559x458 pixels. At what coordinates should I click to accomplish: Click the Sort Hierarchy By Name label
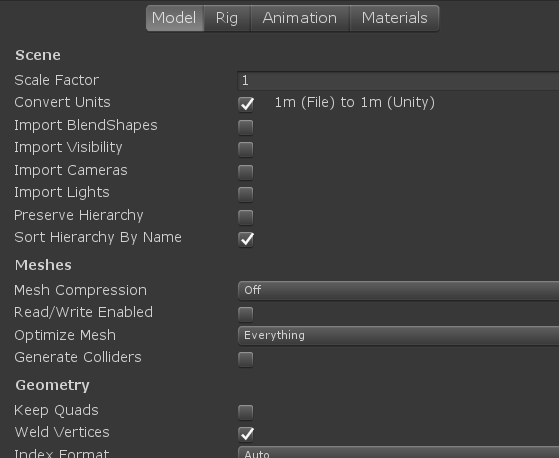click(x=98, y=237)
